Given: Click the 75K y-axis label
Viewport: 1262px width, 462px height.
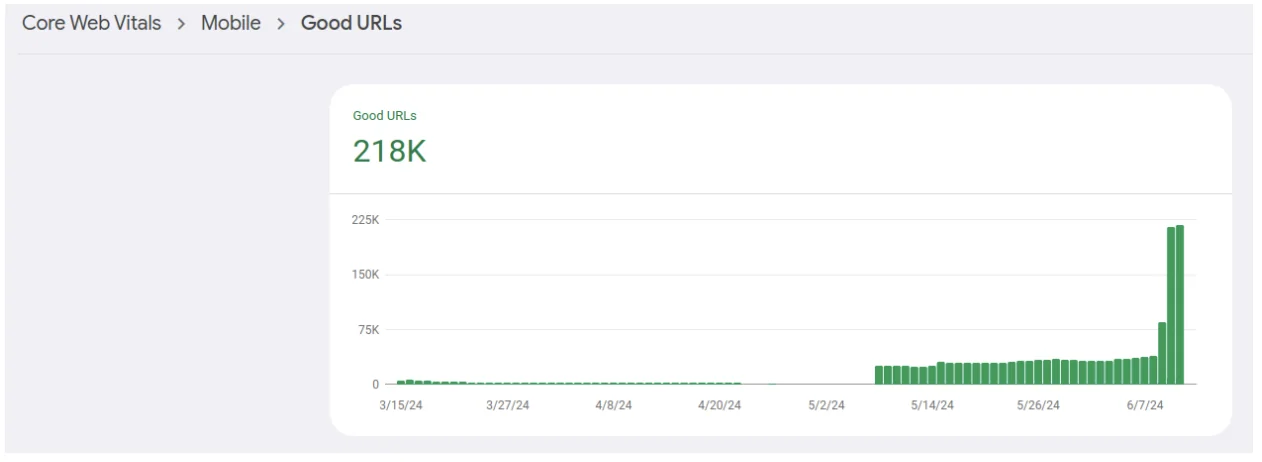Looking at the screenshot, I should coord(369,330).
